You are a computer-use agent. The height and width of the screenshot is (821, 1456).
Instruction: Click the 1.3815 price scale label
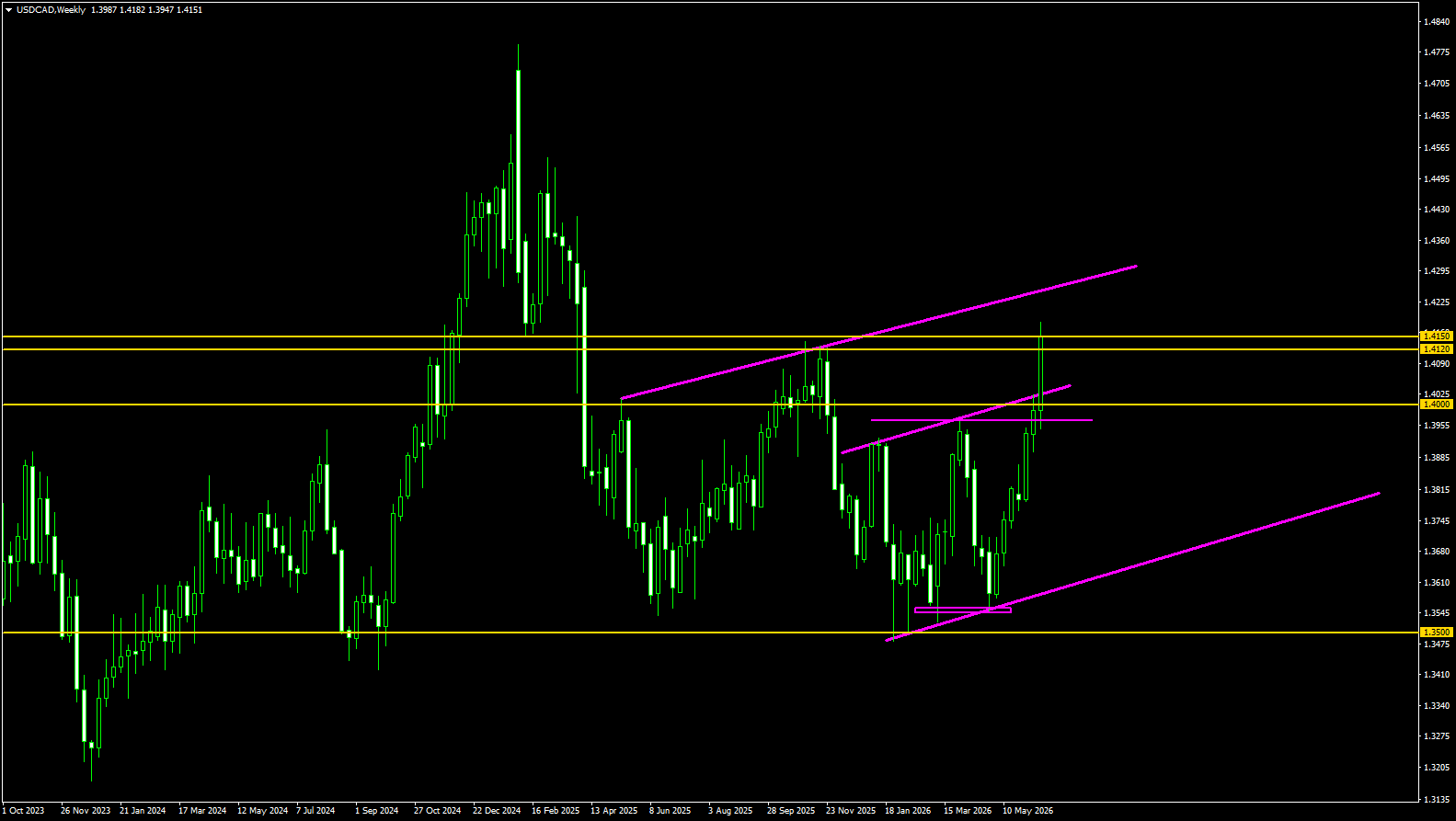pyautogui.click(x=1437, y=490)
